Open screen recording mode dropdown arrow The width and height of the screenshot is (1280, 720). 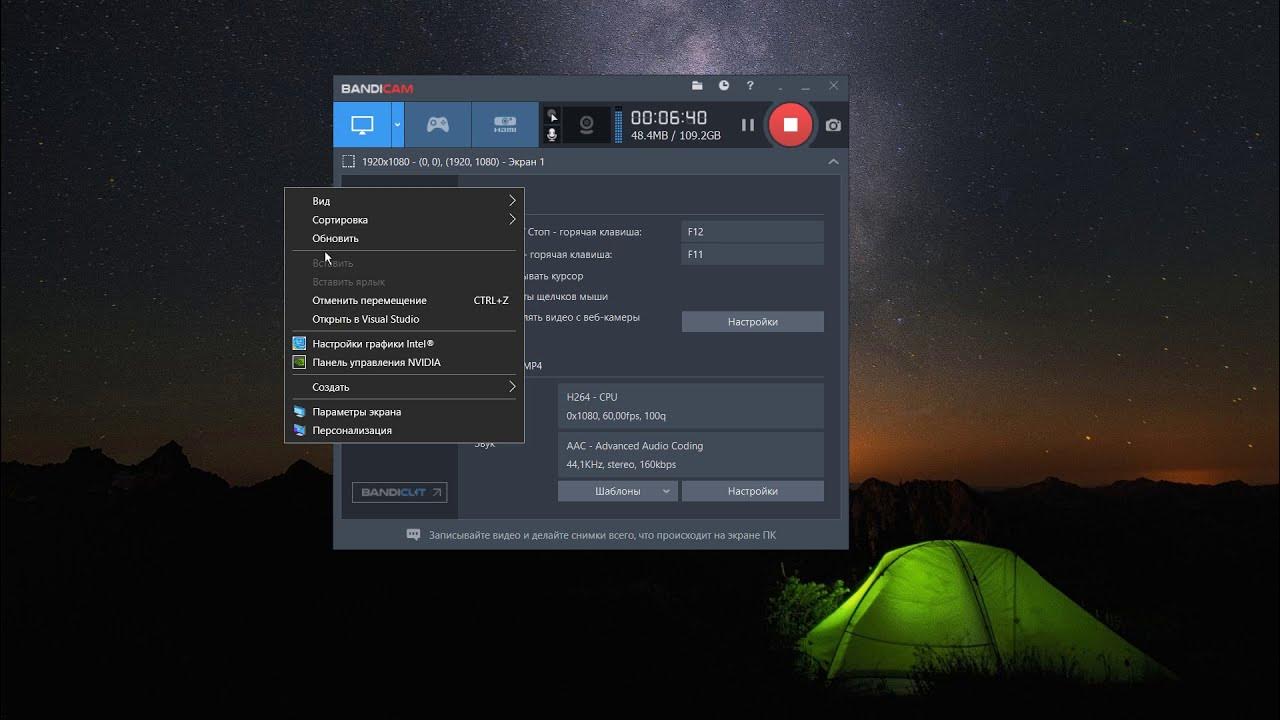(397, 125)
